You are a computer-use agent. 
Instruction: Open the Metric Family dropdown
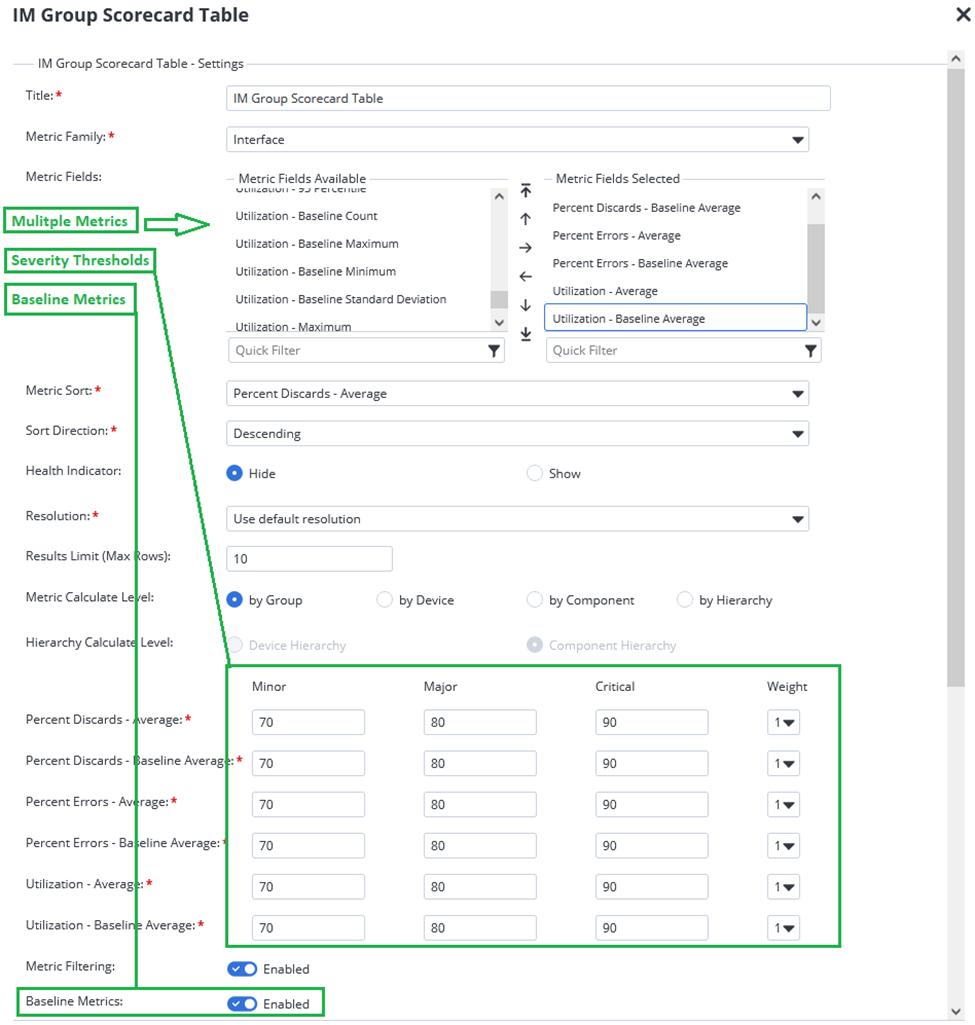(x=517, y=140)
